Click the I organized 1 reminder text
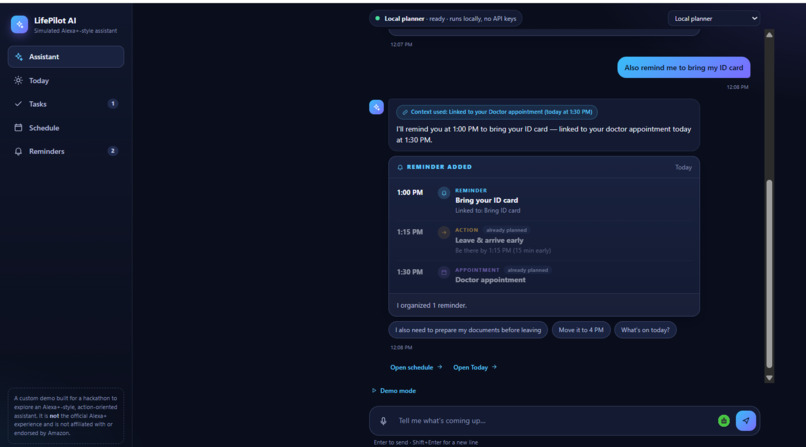This screenshot has height=447, width=806. pyautogui.click(x=431, y=305)
